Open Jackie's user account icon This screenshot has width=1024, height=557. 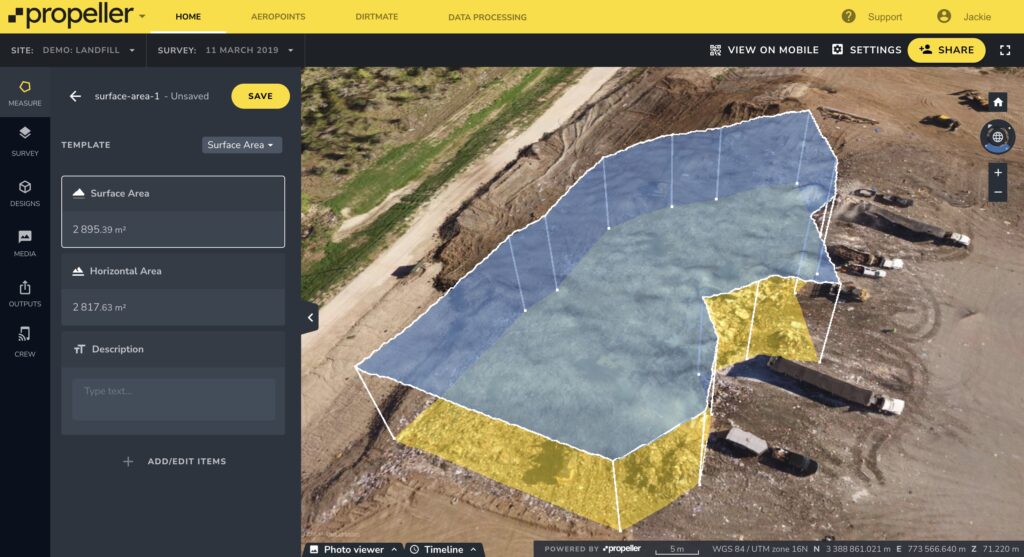(944, 16)
